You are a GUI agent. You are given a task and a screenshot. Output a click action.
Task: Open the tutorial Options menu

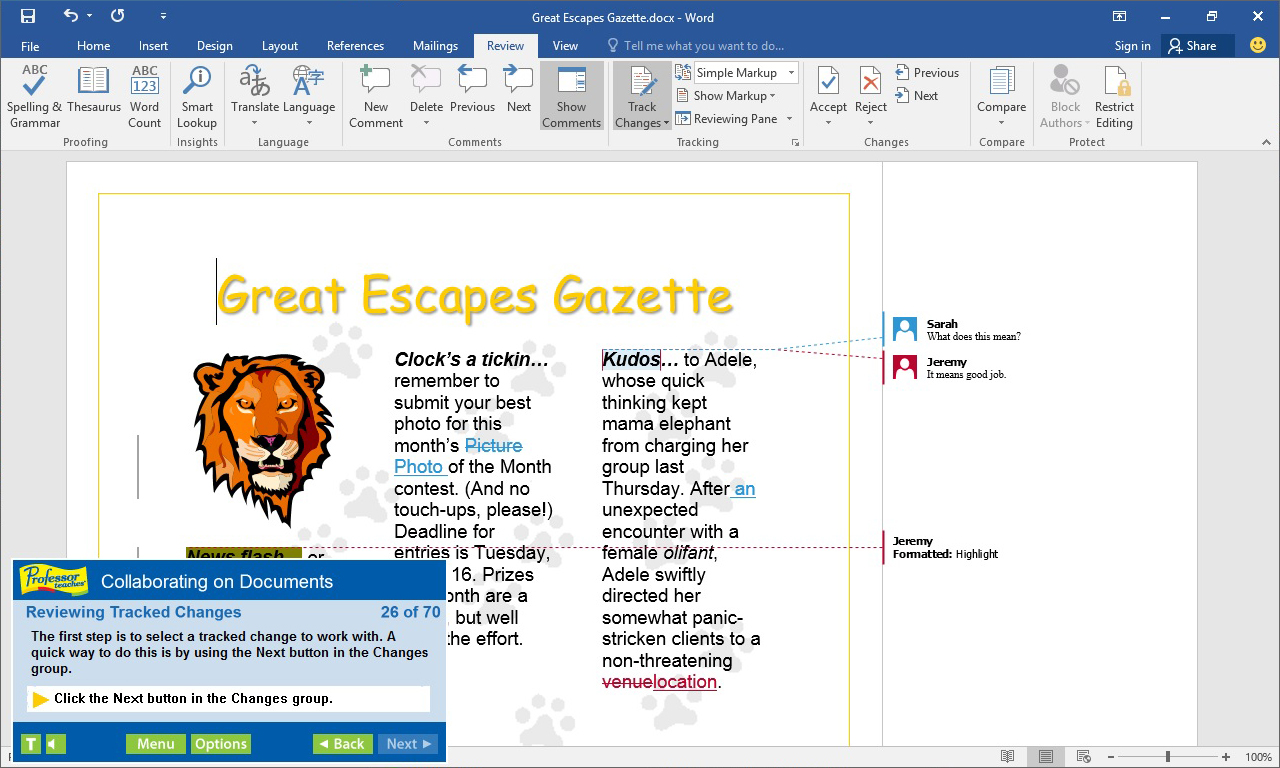[220, 744]
